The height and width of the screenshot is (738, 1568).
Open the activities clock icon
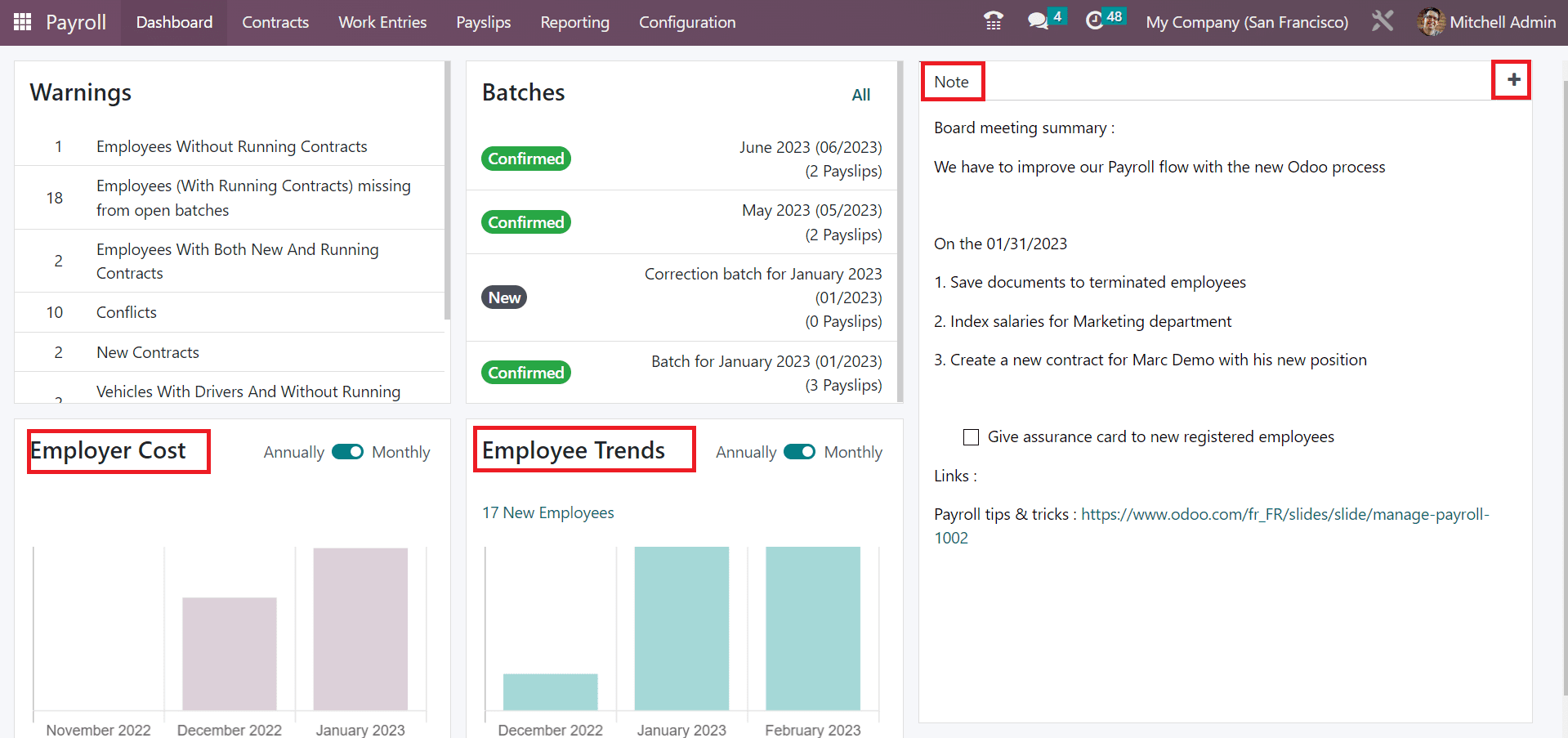tap(1094, 21)
